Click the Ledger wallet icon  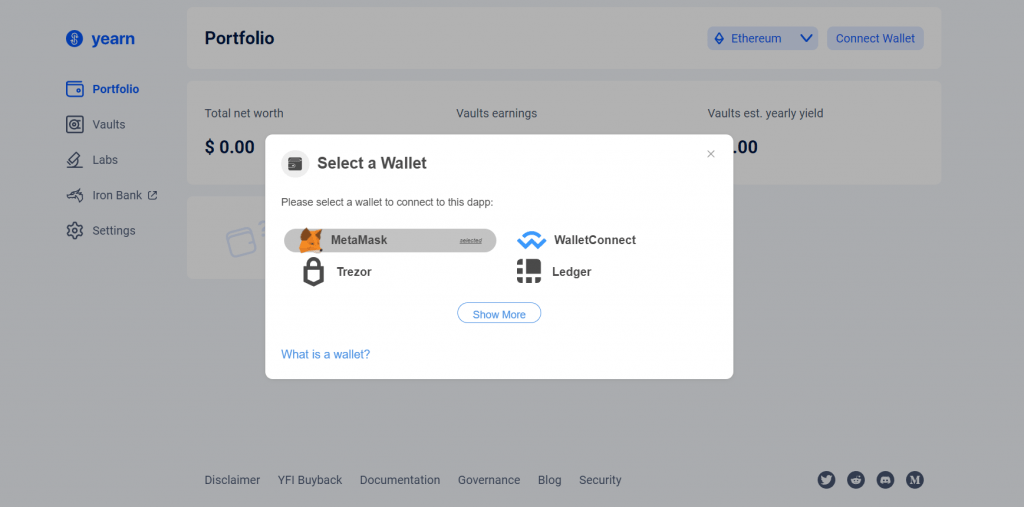pos(529,271)
